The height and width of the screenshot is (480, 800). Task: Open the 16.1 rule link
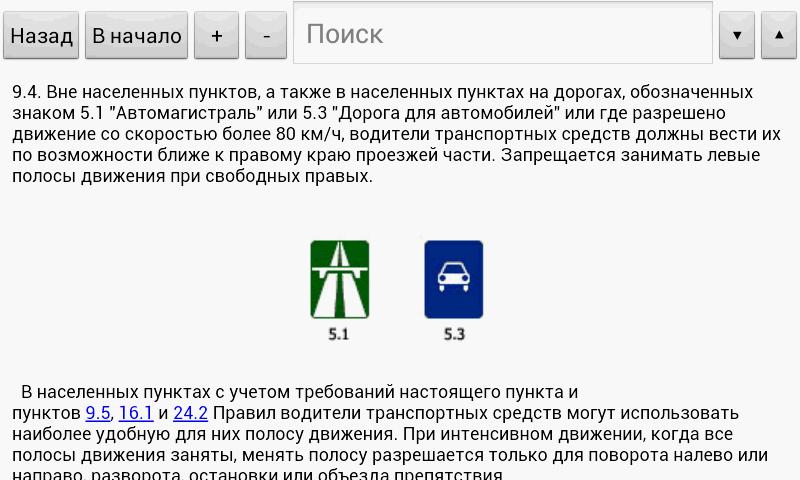[136, 413]
